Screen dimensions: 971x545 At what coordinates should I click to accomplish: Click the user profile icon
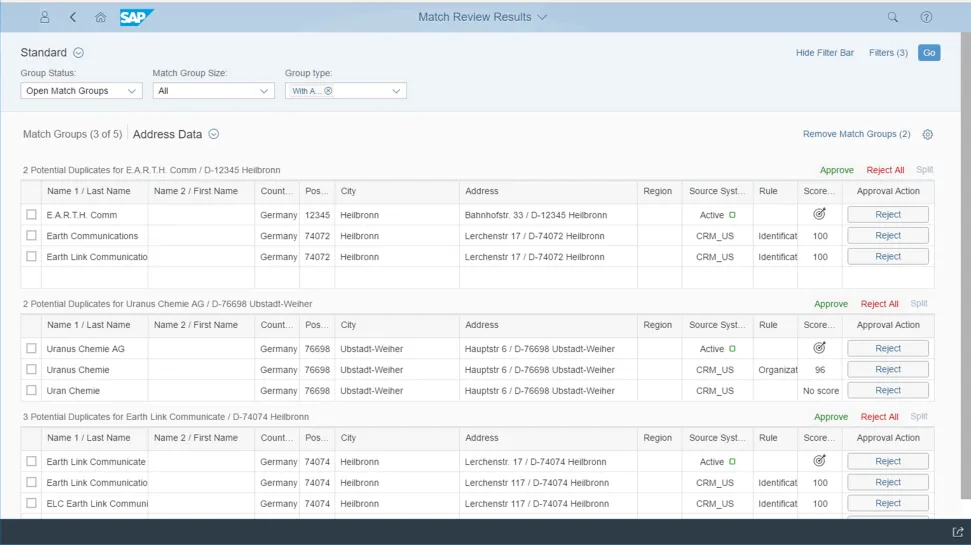45,17
